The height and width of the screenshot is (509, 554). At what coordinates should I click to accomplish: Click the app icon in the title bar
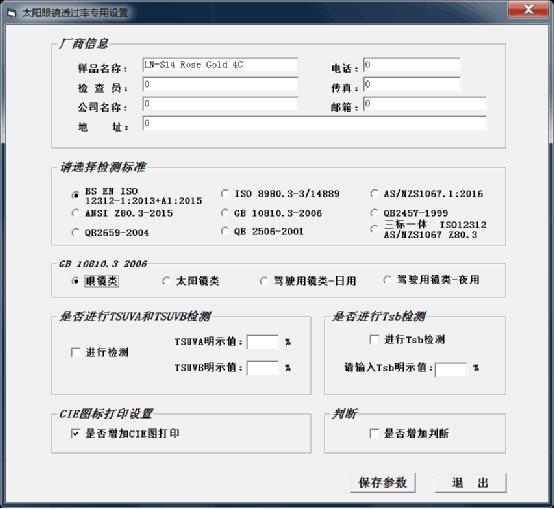pyautogui.click(x=12, y=13)
